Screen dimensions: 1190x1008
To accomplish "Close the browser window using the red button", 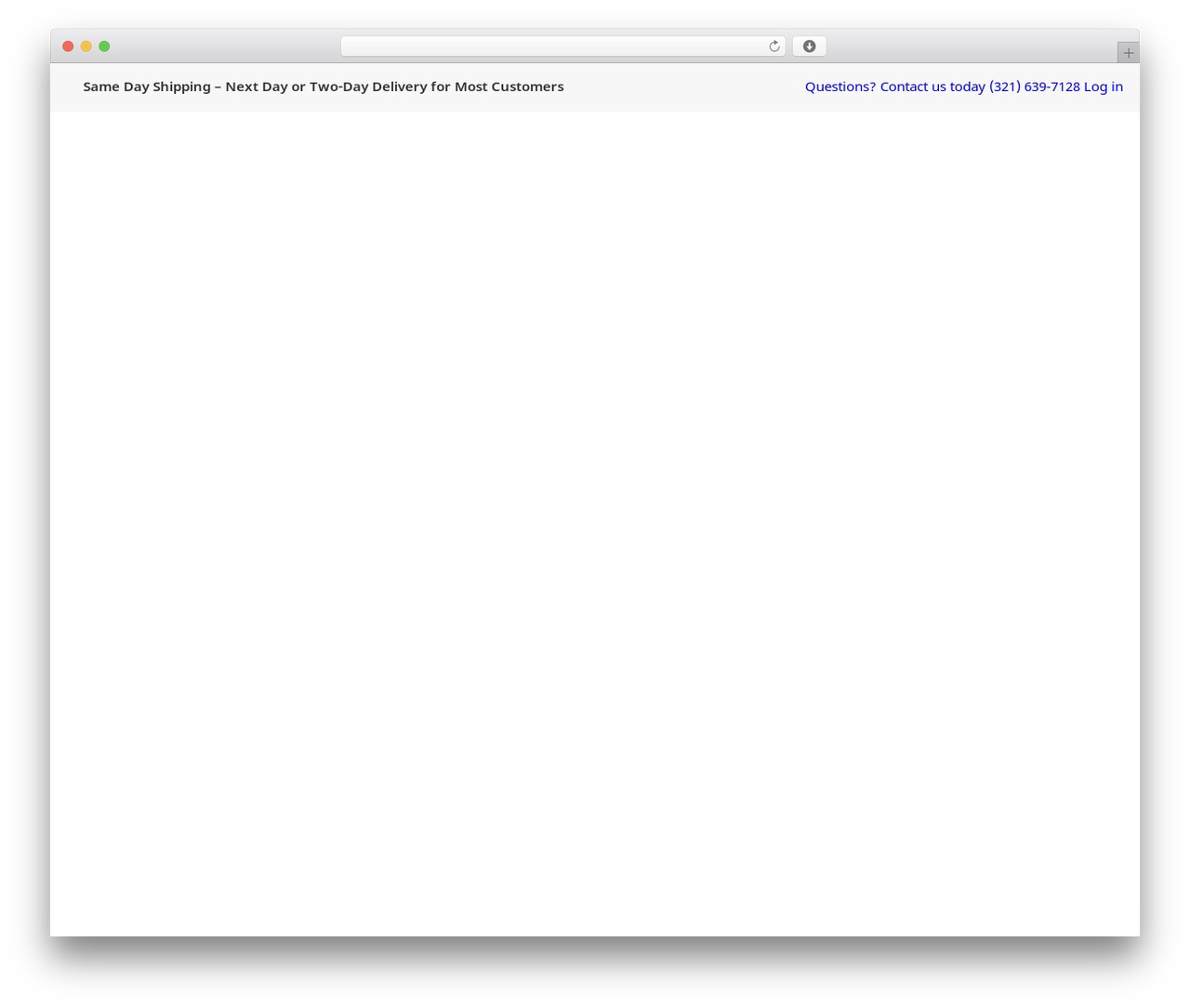I will click(x=68, y=46).
